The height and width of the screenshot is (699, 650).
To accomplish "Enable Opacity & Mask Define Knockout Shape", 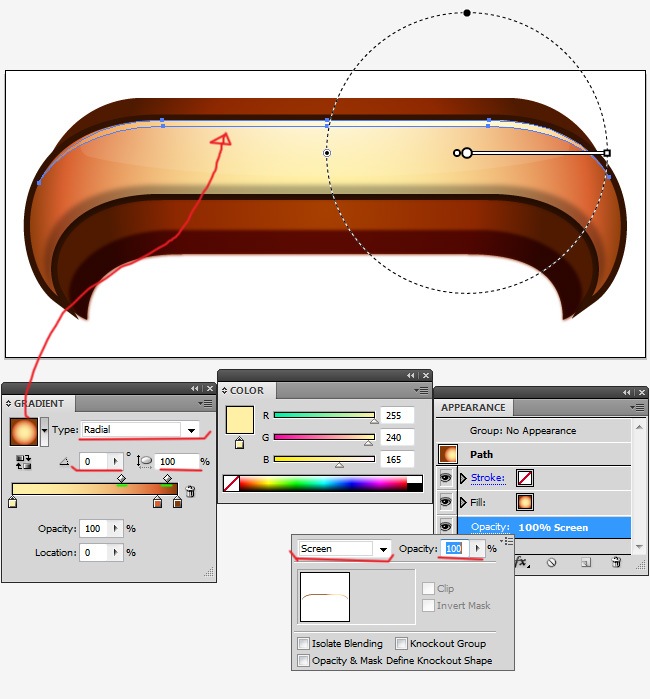I will [x=303, y=661].
